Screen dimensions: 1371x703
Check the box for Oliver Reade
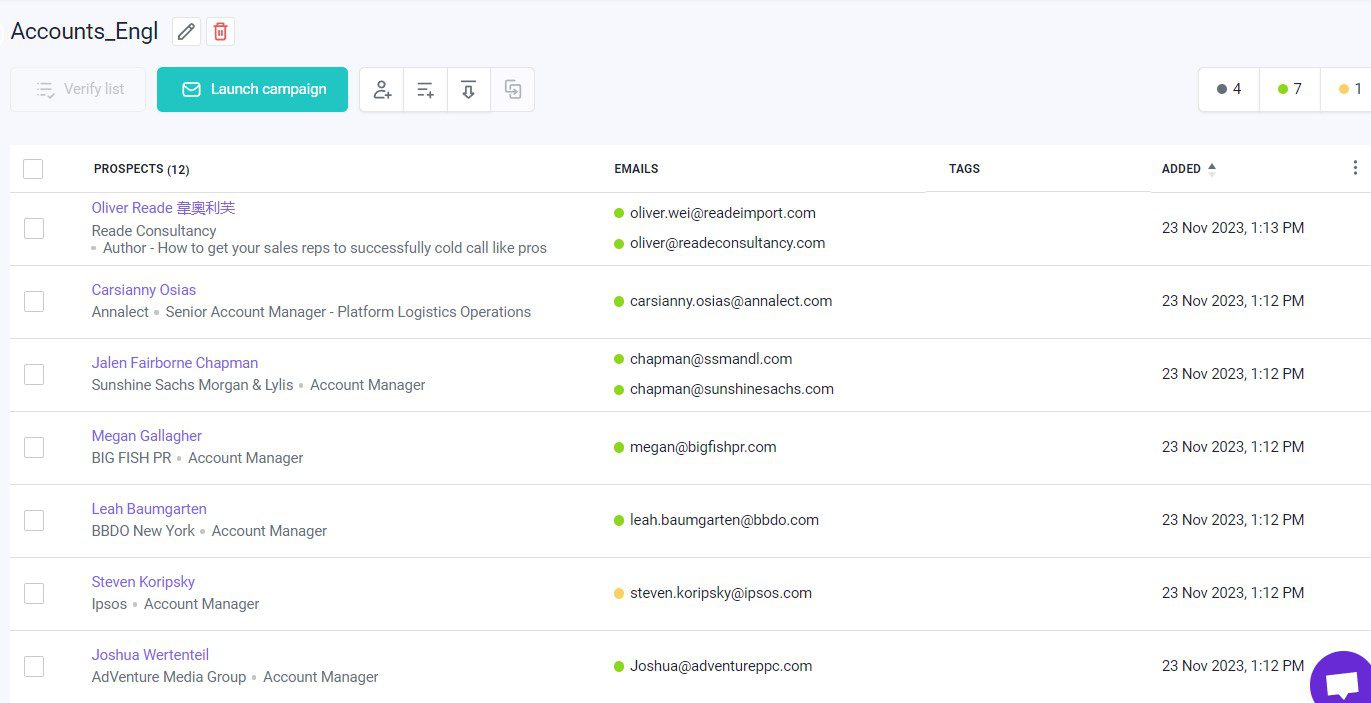(34, 228)
